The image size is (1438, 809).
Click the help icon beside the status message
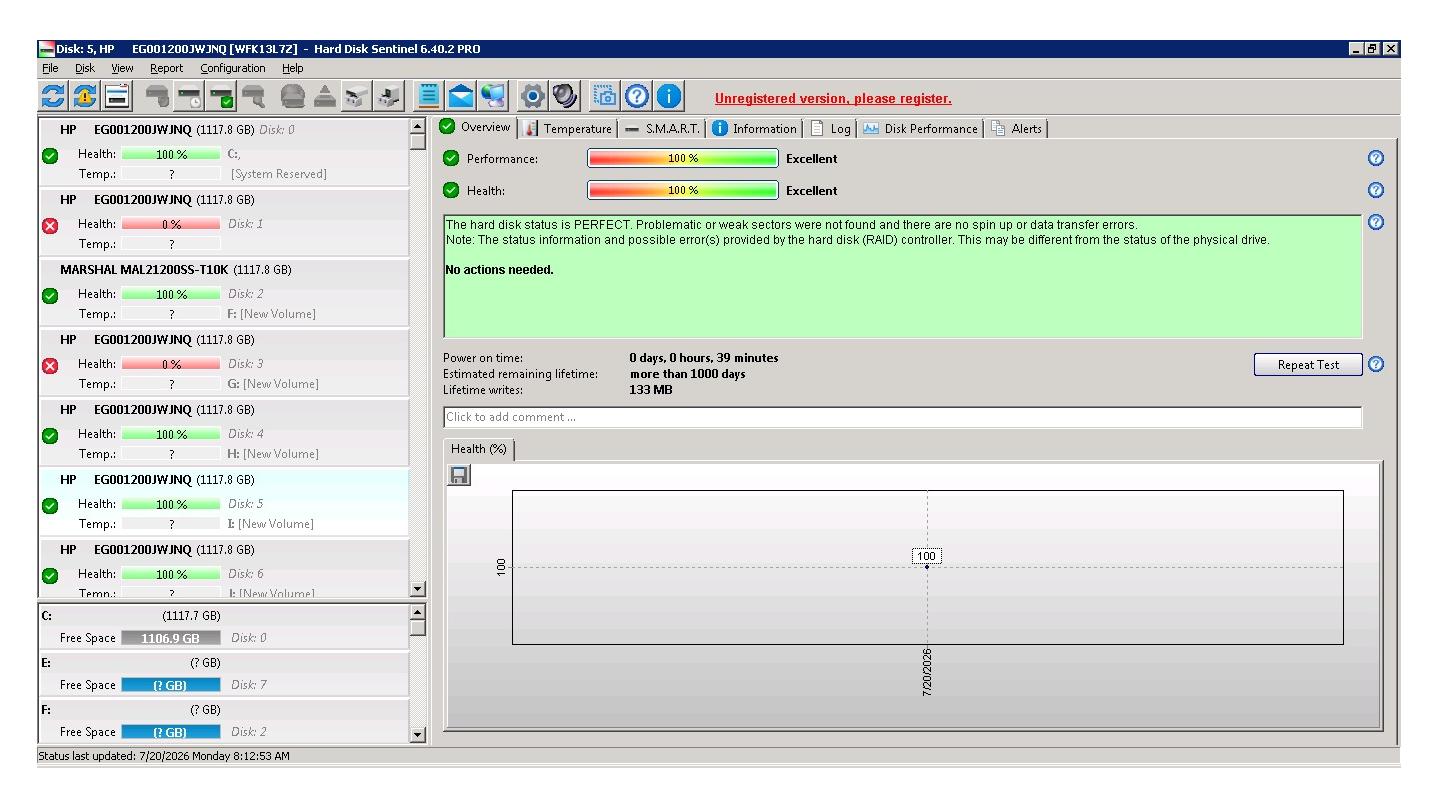[x=1376, y=222]
